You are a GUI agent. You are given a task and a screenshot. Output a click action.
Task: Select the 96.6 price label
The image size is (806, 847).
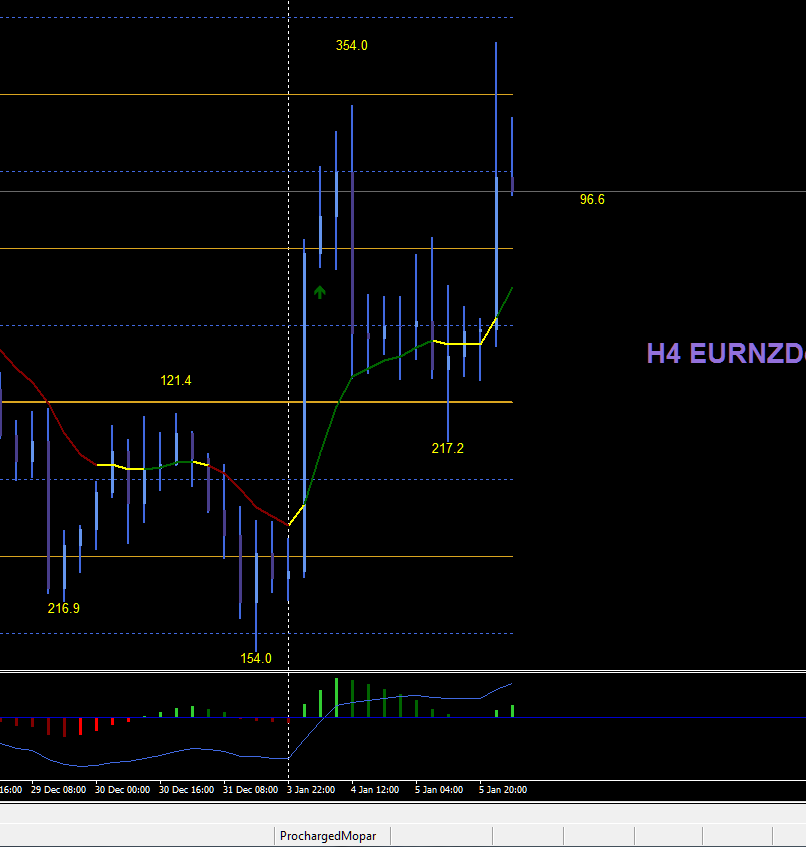coord(592,199)
